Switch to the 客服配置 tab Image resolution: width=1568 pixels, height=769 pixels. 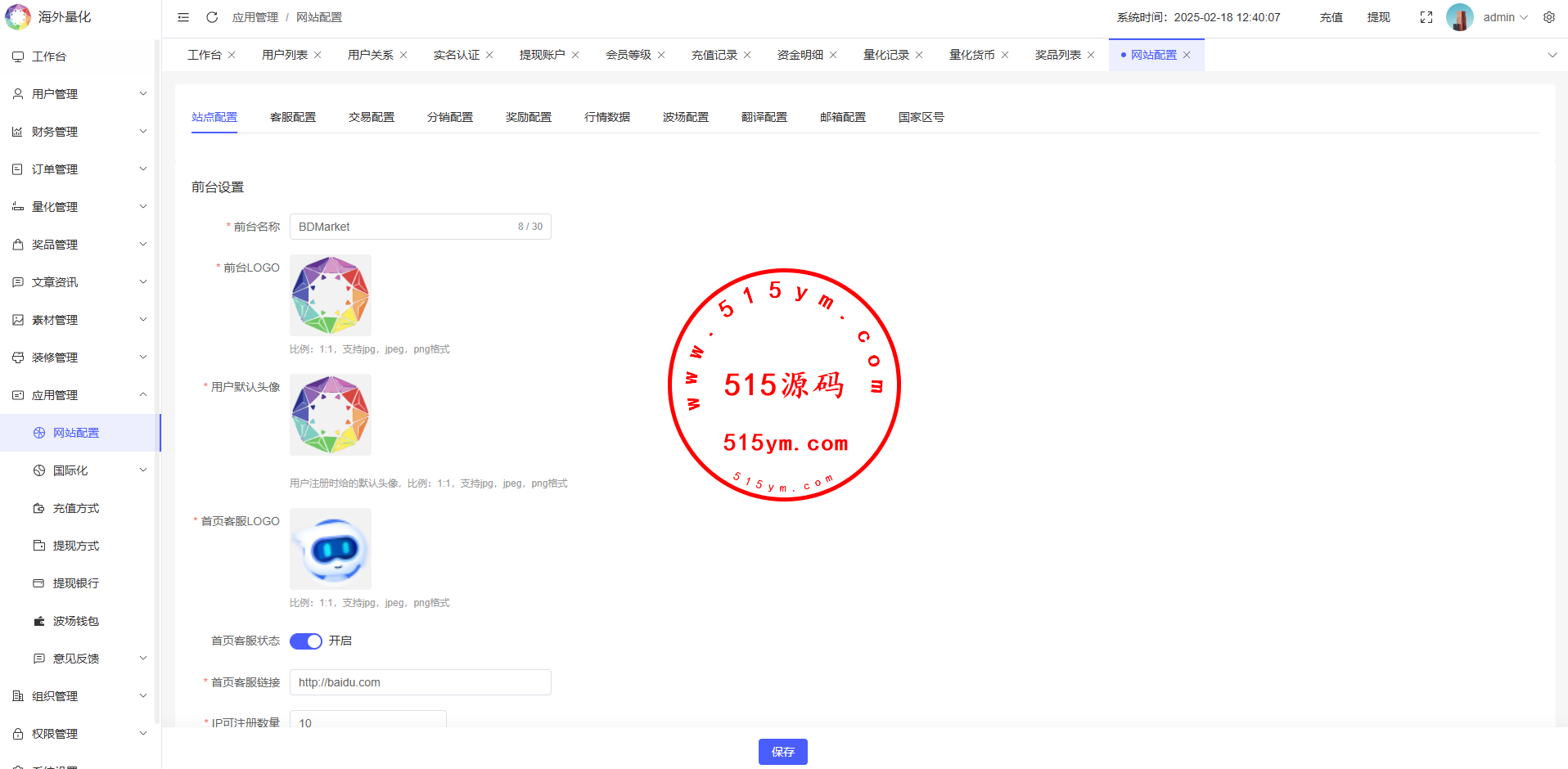point(293,117)
